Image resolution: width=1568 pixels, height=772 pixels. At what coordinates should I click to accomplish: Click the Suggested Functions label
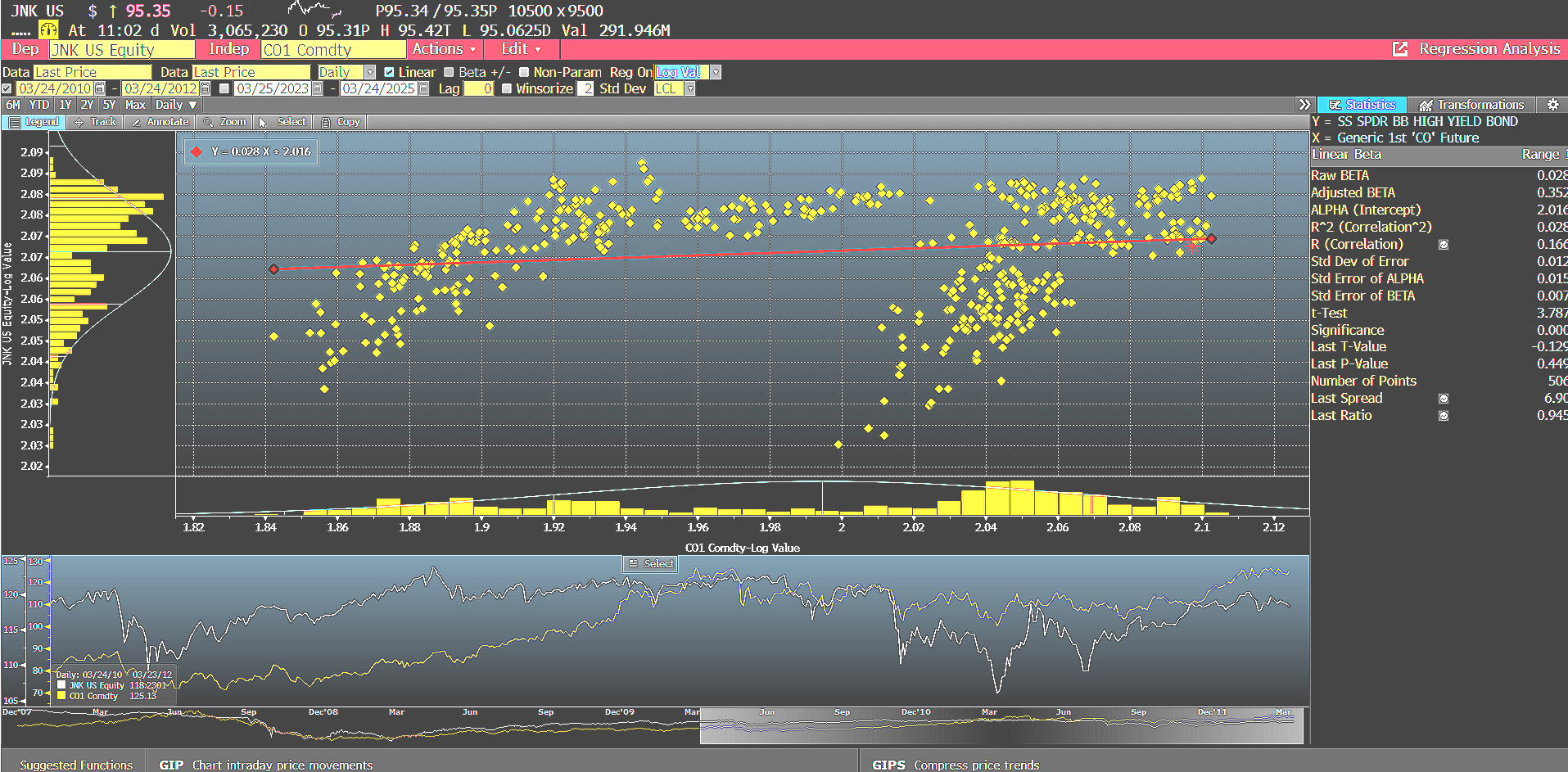[x=76, y=765]
